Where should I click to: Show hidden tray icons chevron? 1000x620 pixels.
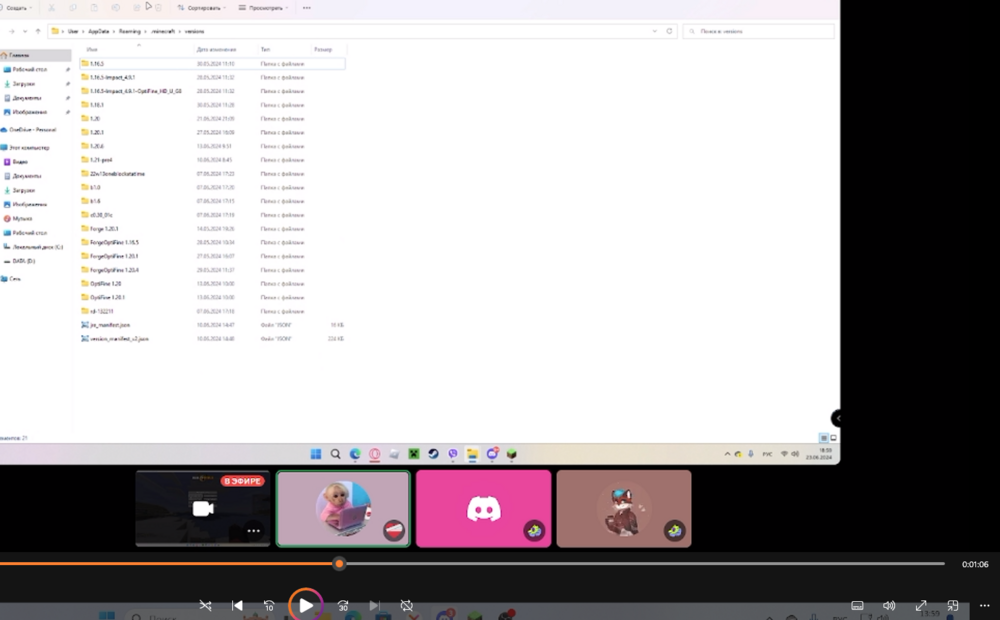pos(727,454)
